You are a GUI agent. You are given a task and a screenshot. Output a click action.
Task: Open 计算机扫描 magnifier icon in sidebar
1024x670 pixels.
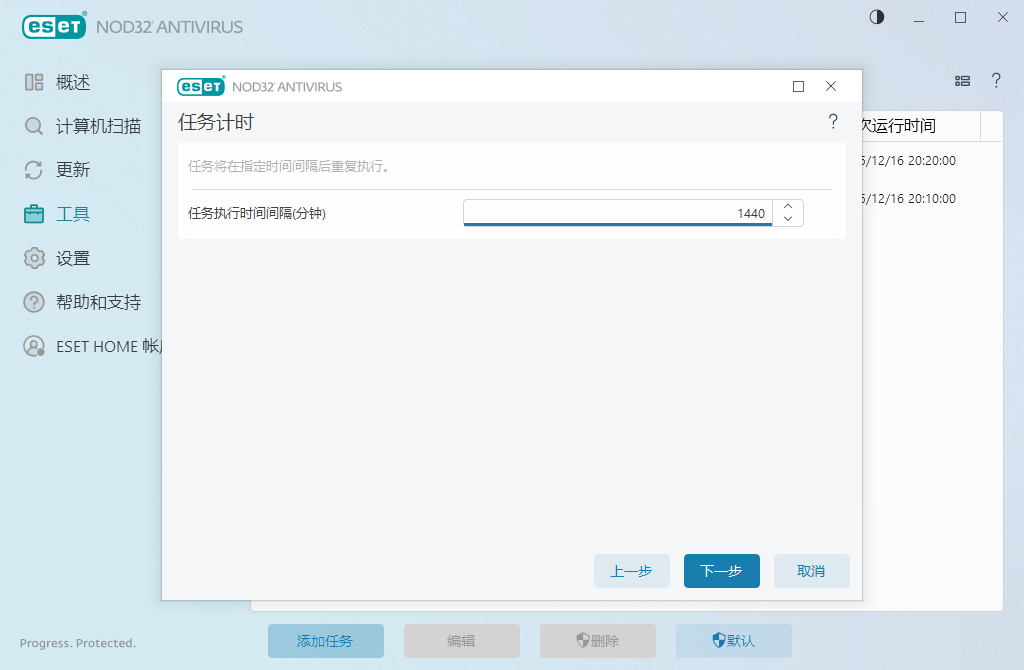click(x=34, y=126)
